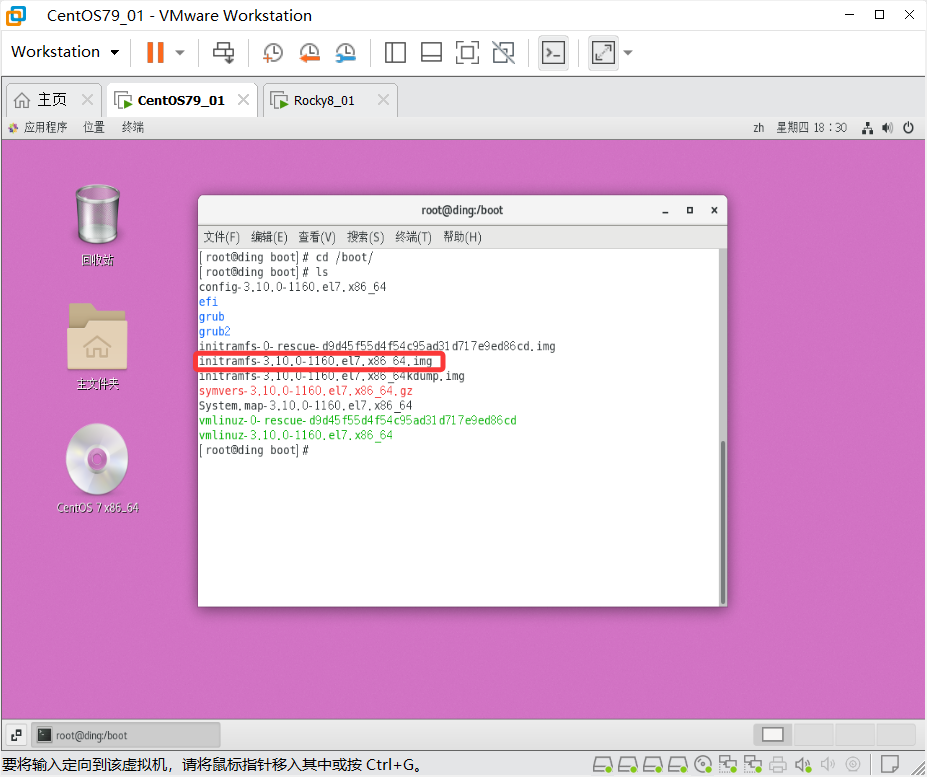The width and height of the screenshot is (927, 777).
Task: Revert the VM to its snapshot
Action: coord(309,52)
